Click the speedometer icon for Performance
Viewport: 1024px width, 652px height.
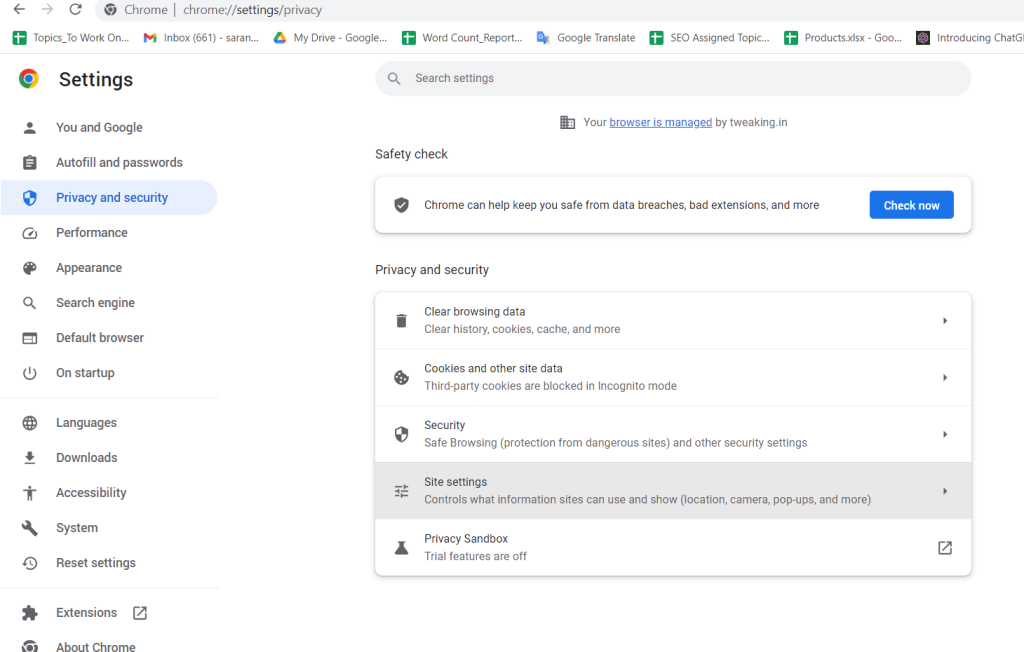click(x=29, y=233)
